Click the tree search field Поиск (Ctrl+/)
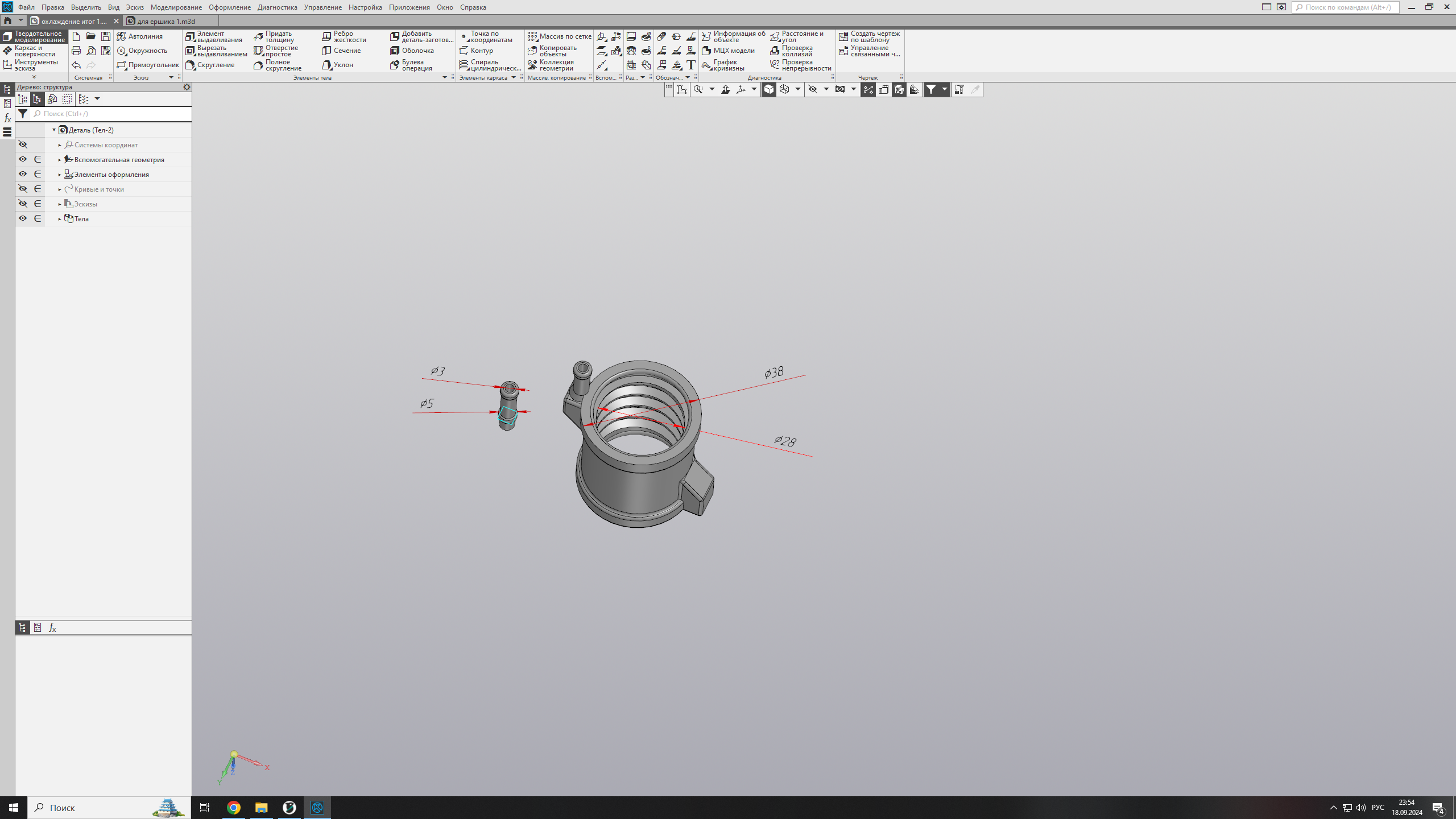The height and width of the screenshot is (819, 1456). pos(111,114)
